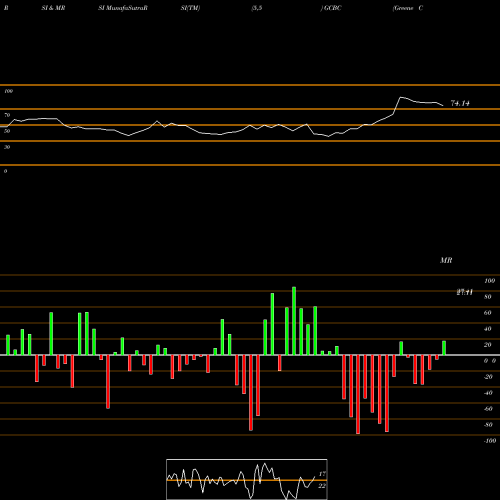500x500 pixels.
Task: Click the '(5,5' parameter text in header
Action: pyautogui.click(x=257, y=8)
